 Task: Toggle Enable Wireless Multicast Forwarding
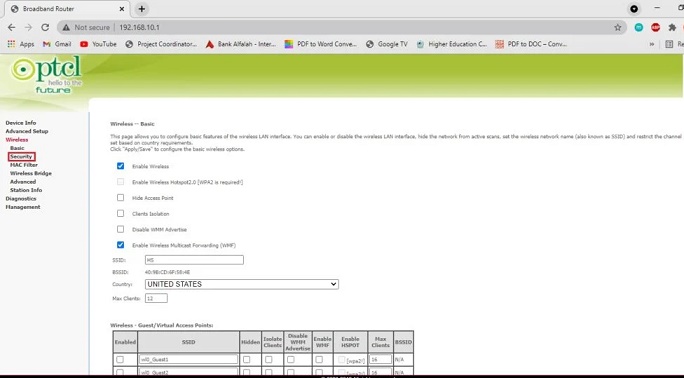[120, 245]
